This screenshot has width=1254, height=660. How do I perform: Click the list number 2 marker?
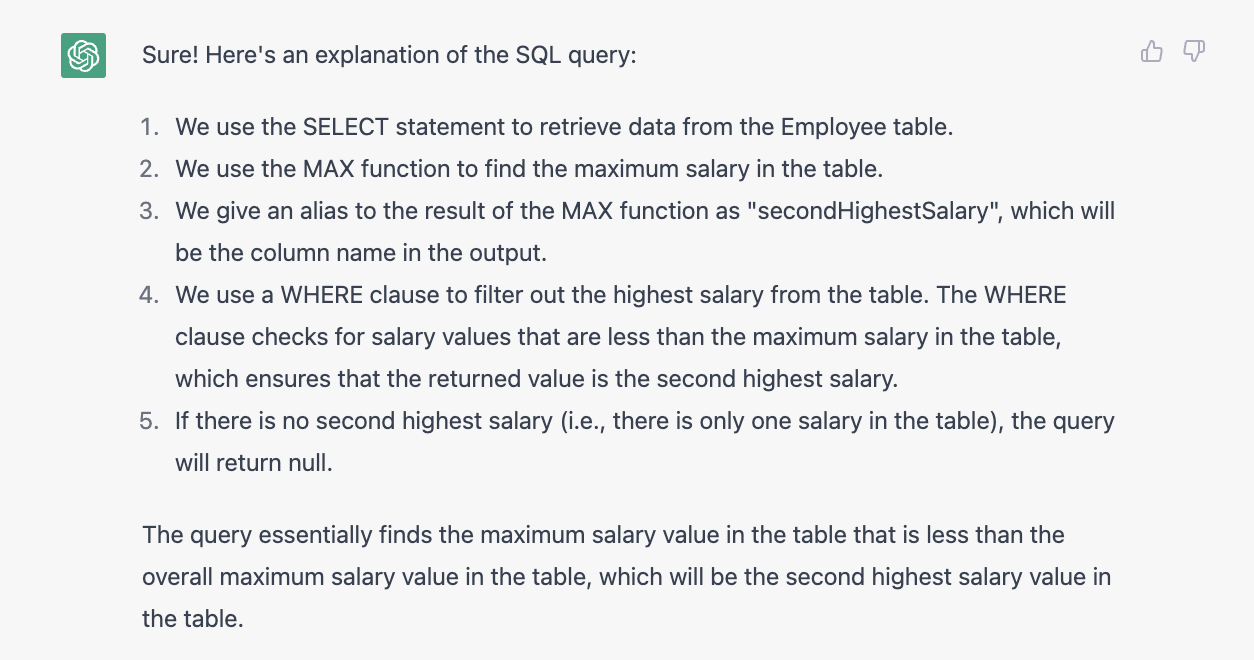pos(150,169)
